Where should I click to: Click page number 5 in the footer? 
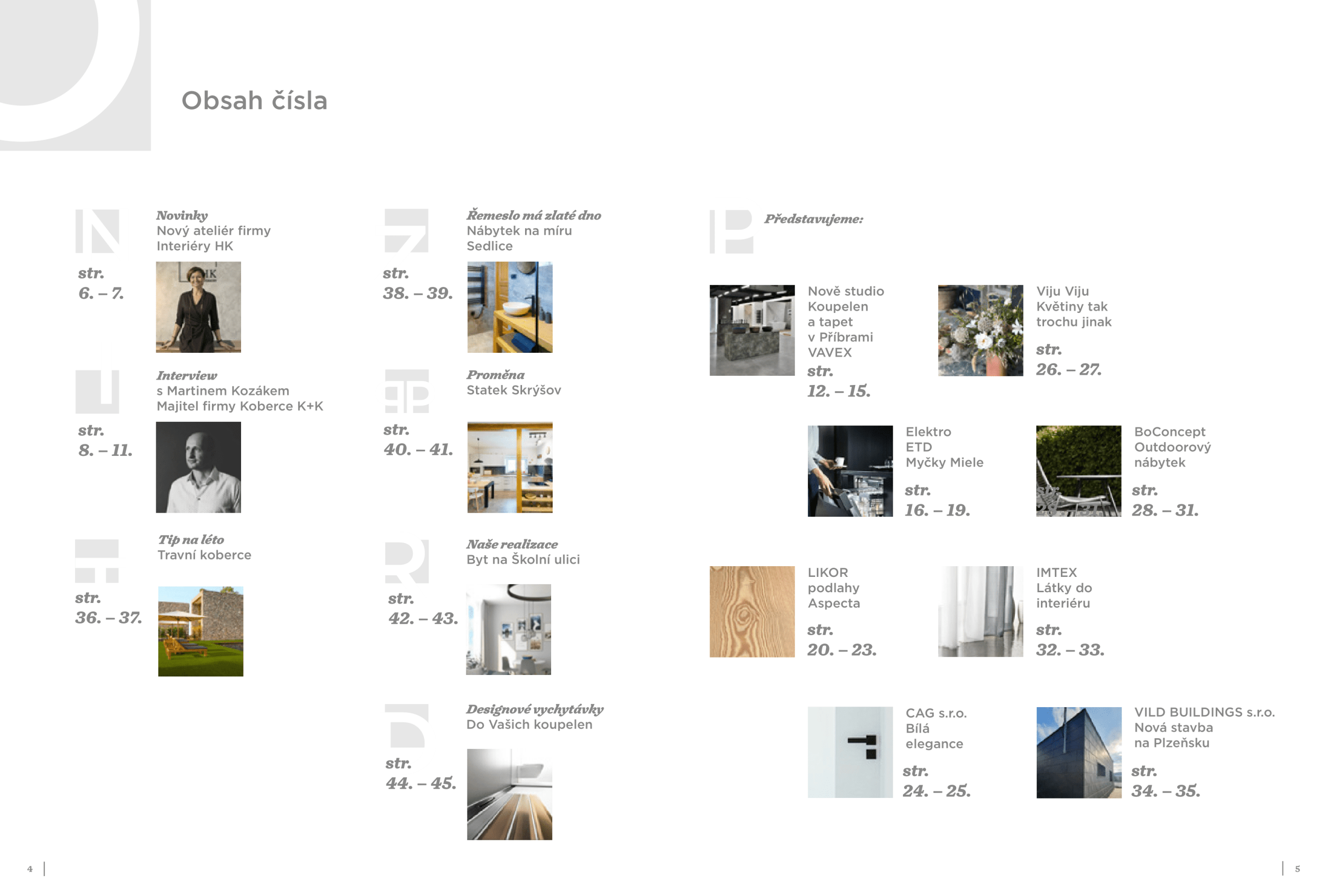1297,869
